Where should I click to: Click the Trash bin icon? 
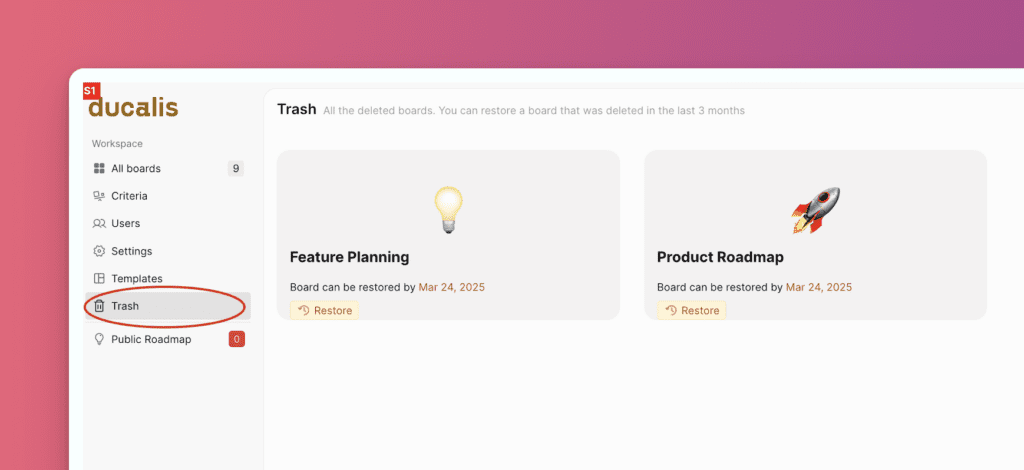(99, 306)
